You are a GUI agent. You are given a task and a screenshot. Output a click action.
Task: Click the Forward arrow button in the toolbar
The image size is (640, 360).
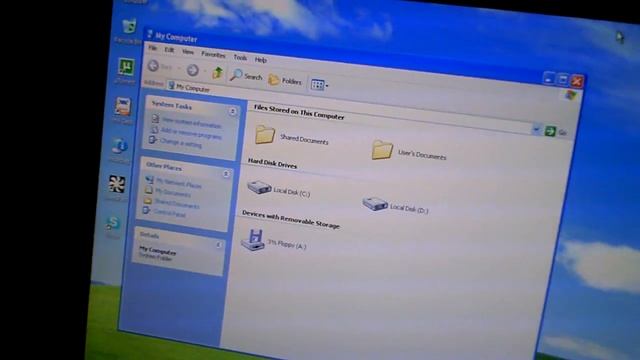click(x=193, y=70)
